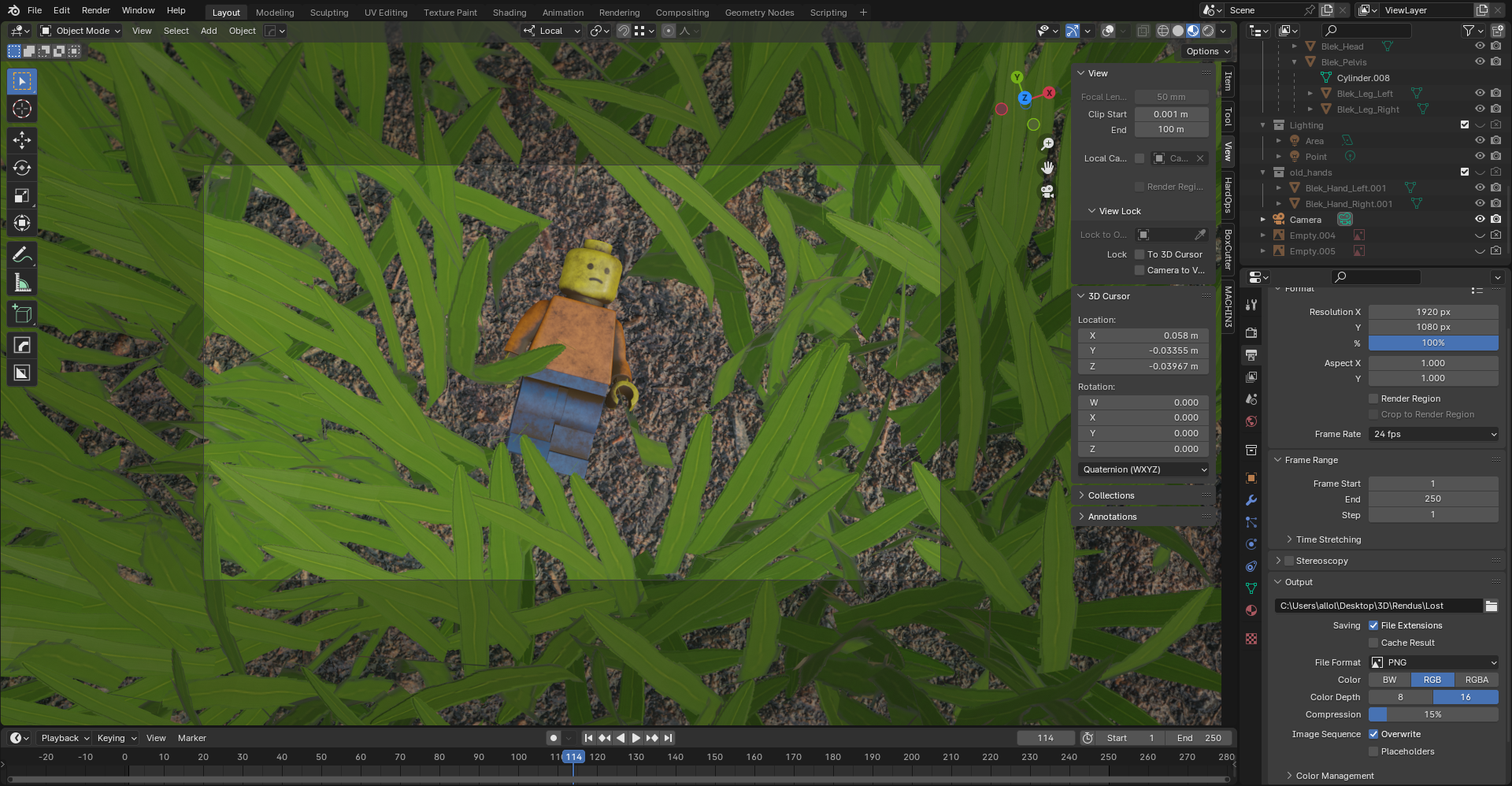Open the Render menu
Image resolution: width=1512 pixels, height=786 pixels.
(x=96, y=10)
